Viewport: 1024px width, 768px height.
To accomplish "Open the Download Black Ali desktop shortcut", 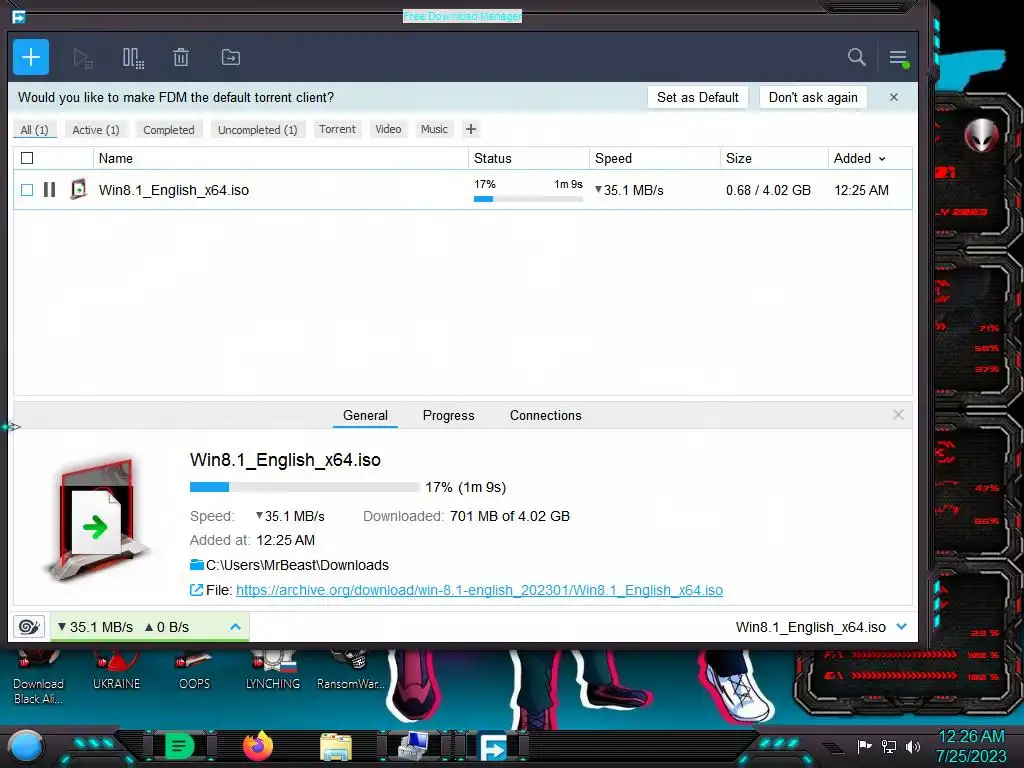I will [x=39, y=678].
